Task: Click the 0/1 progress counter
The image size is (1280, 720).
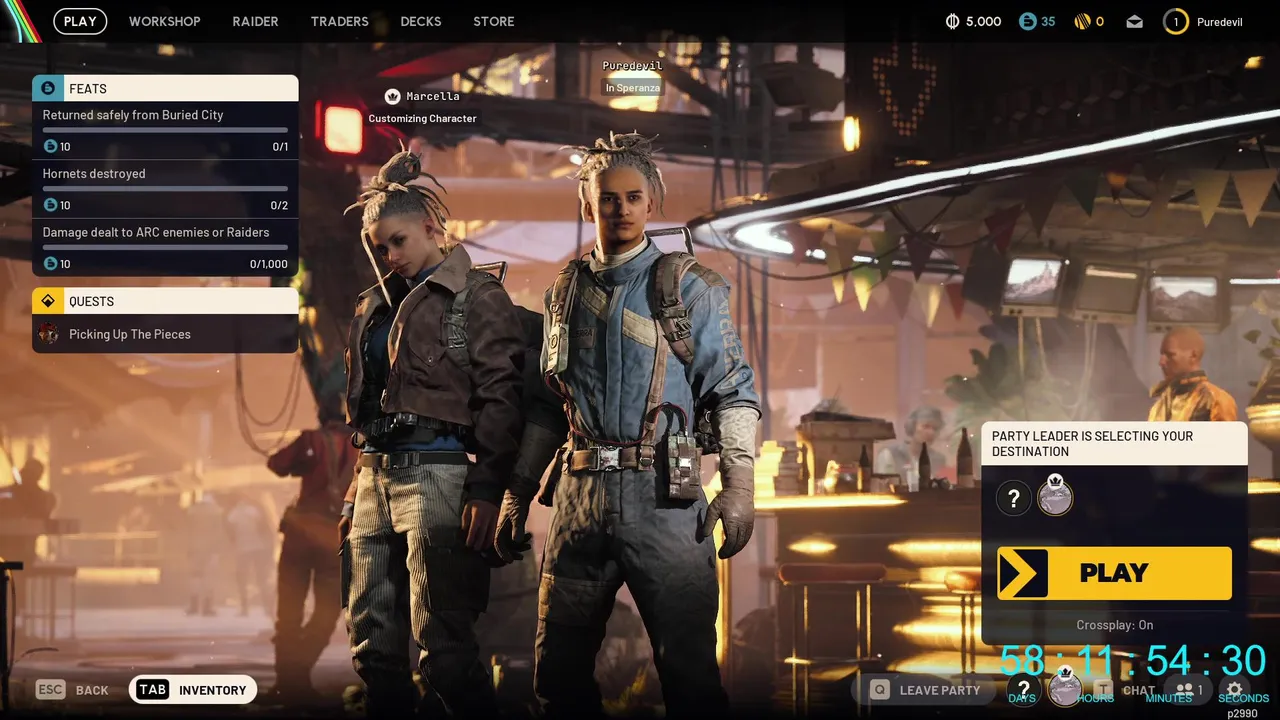Action: click(280, 147)
